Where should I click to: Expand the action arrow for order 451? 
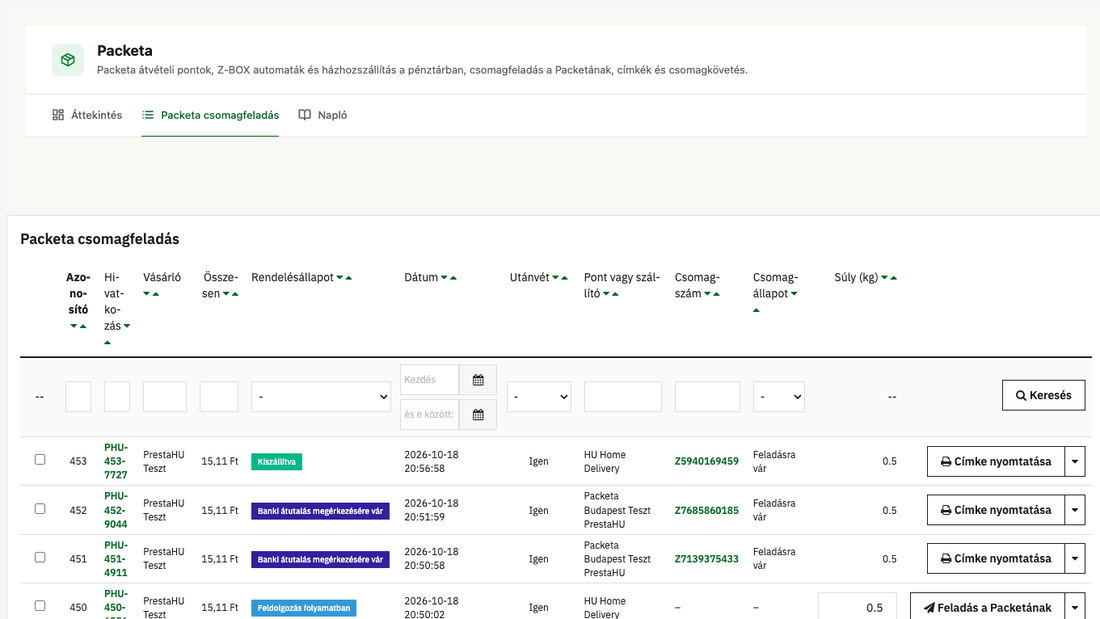pos(1075,559)
